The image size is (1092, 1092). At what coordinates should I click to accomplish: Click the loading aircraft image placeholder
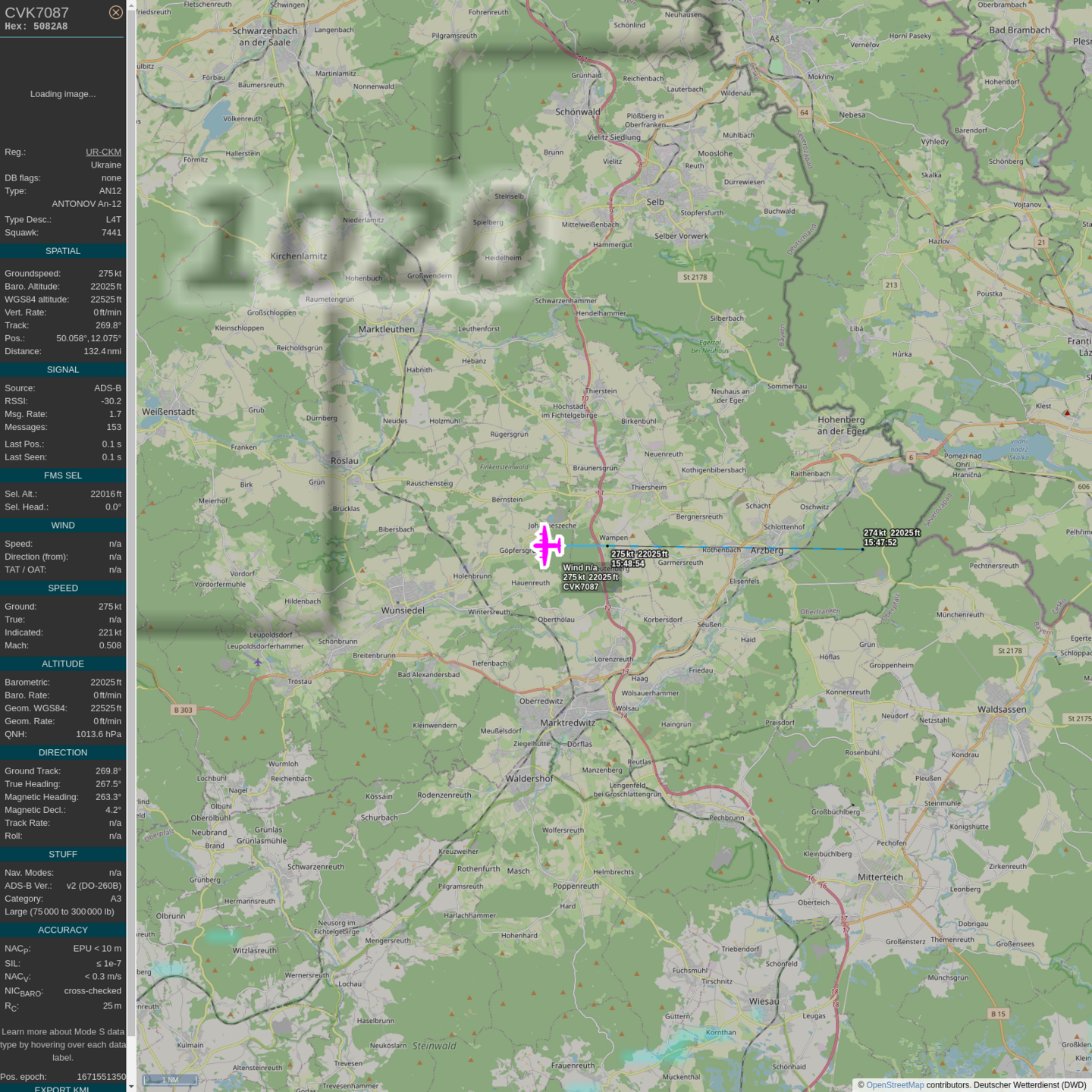tap(63, 94)
